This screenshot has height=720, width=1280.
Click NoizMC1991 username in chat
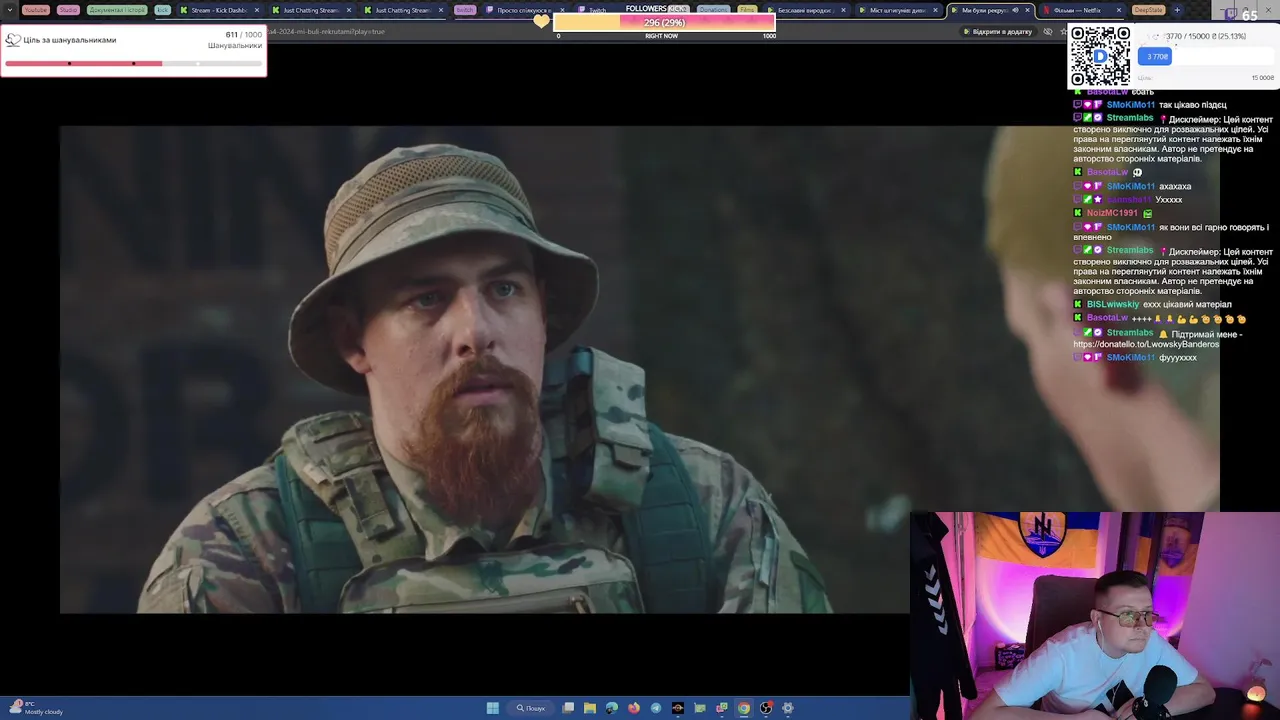coord(1112,213)
